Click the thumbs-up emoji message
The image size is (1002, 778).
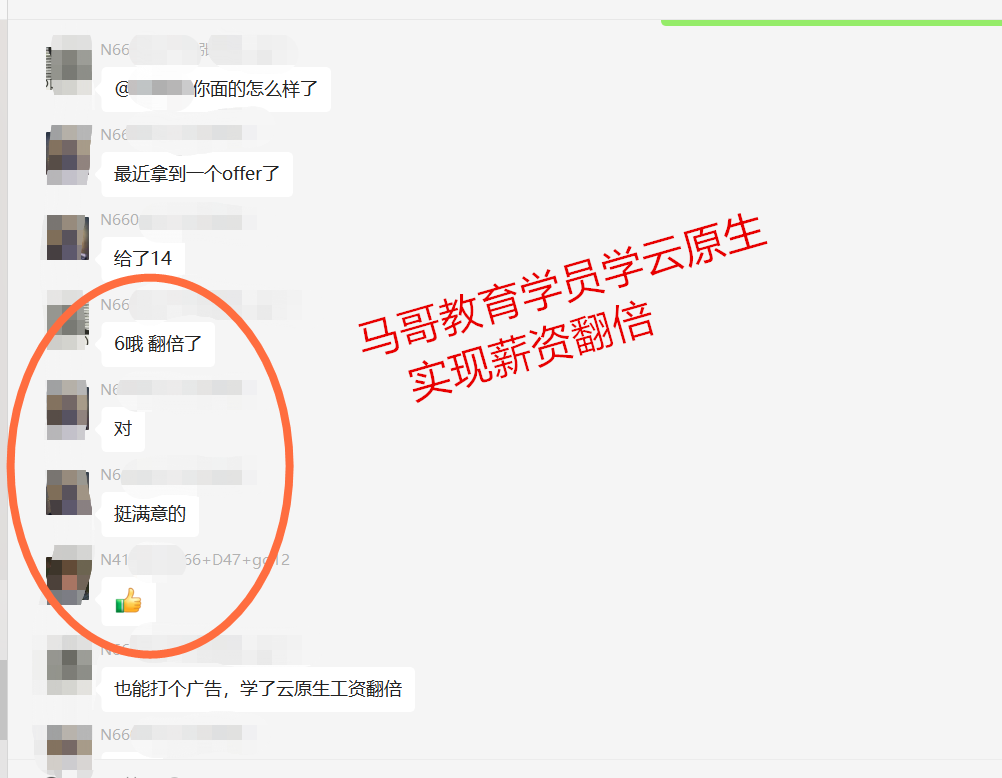click(128, 602)
